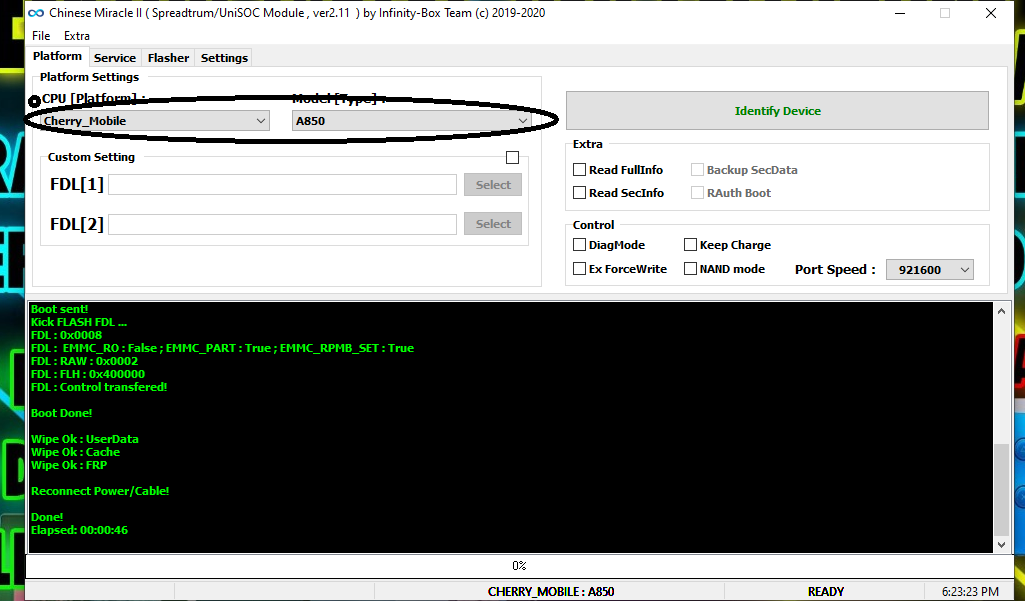The image size is (1025, 601).
Task: Enable the Ex ForceWrite checkbox
Action: (x=579, y=269)
